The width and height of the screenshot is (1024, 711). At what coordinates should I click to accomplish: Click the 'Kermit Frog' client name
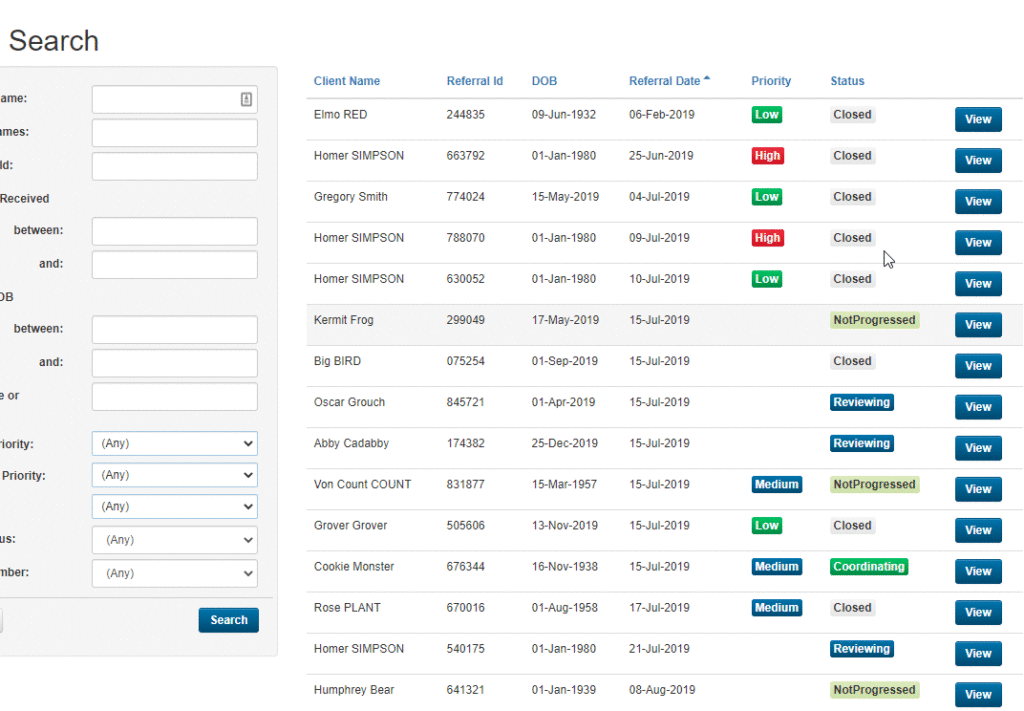click(344, 321)
